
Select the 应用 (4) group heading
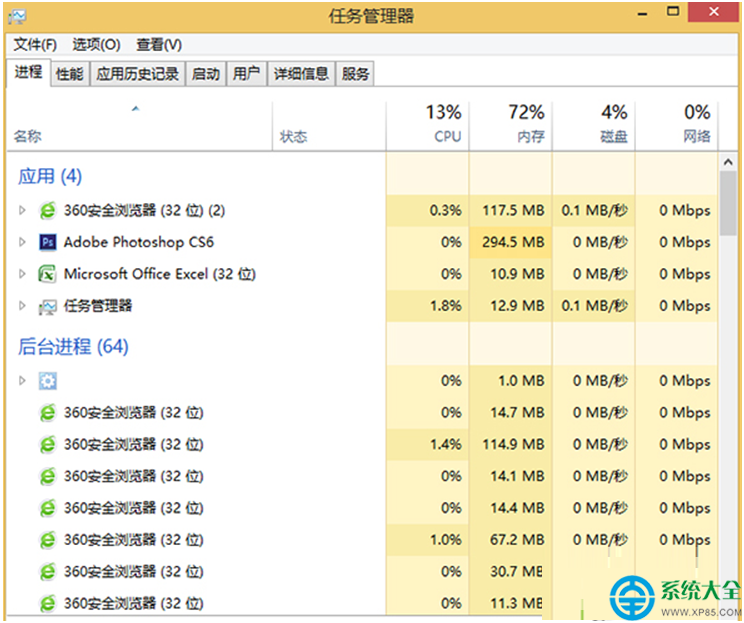tap(50, 177)
